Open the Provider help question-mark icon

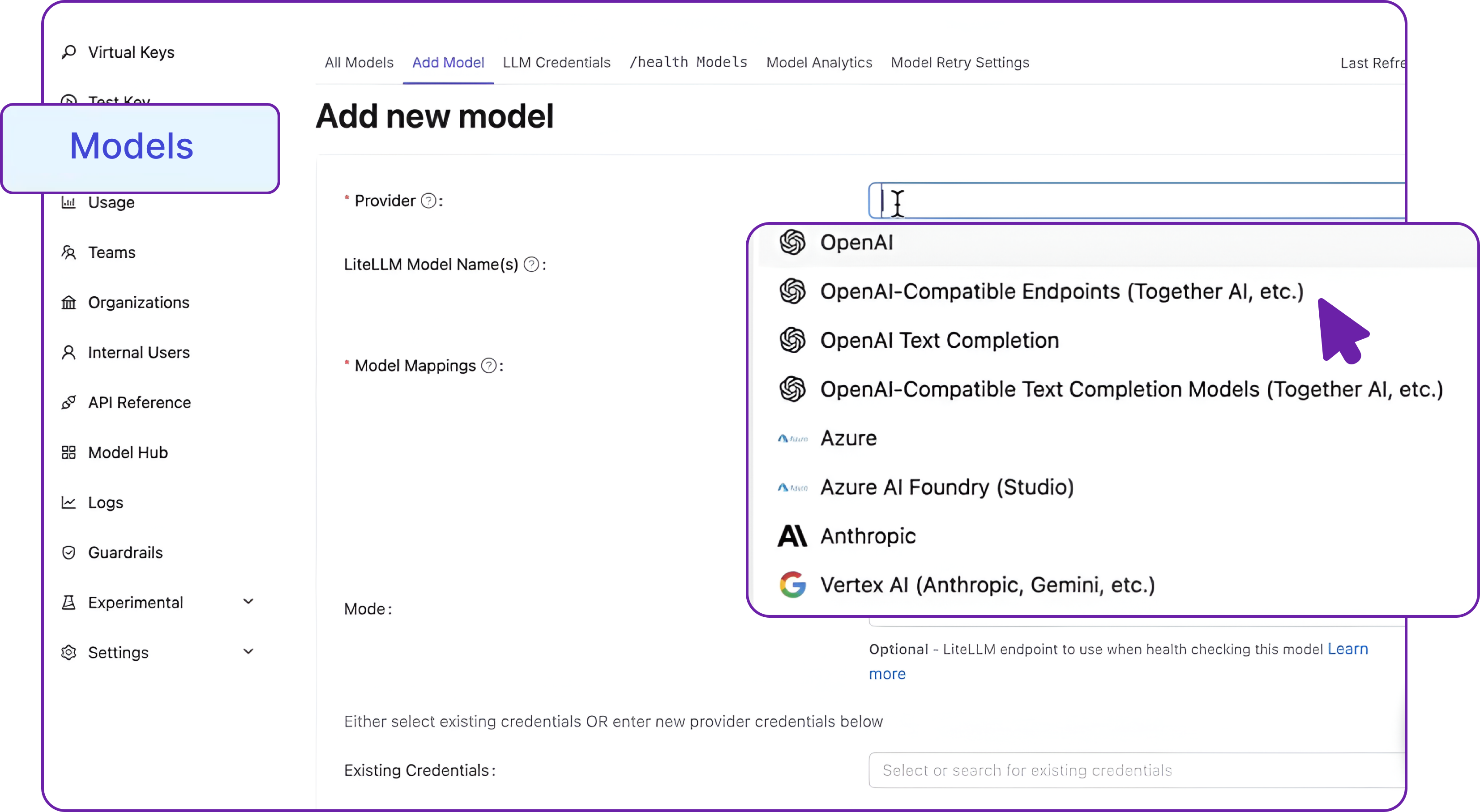[428, 200]
